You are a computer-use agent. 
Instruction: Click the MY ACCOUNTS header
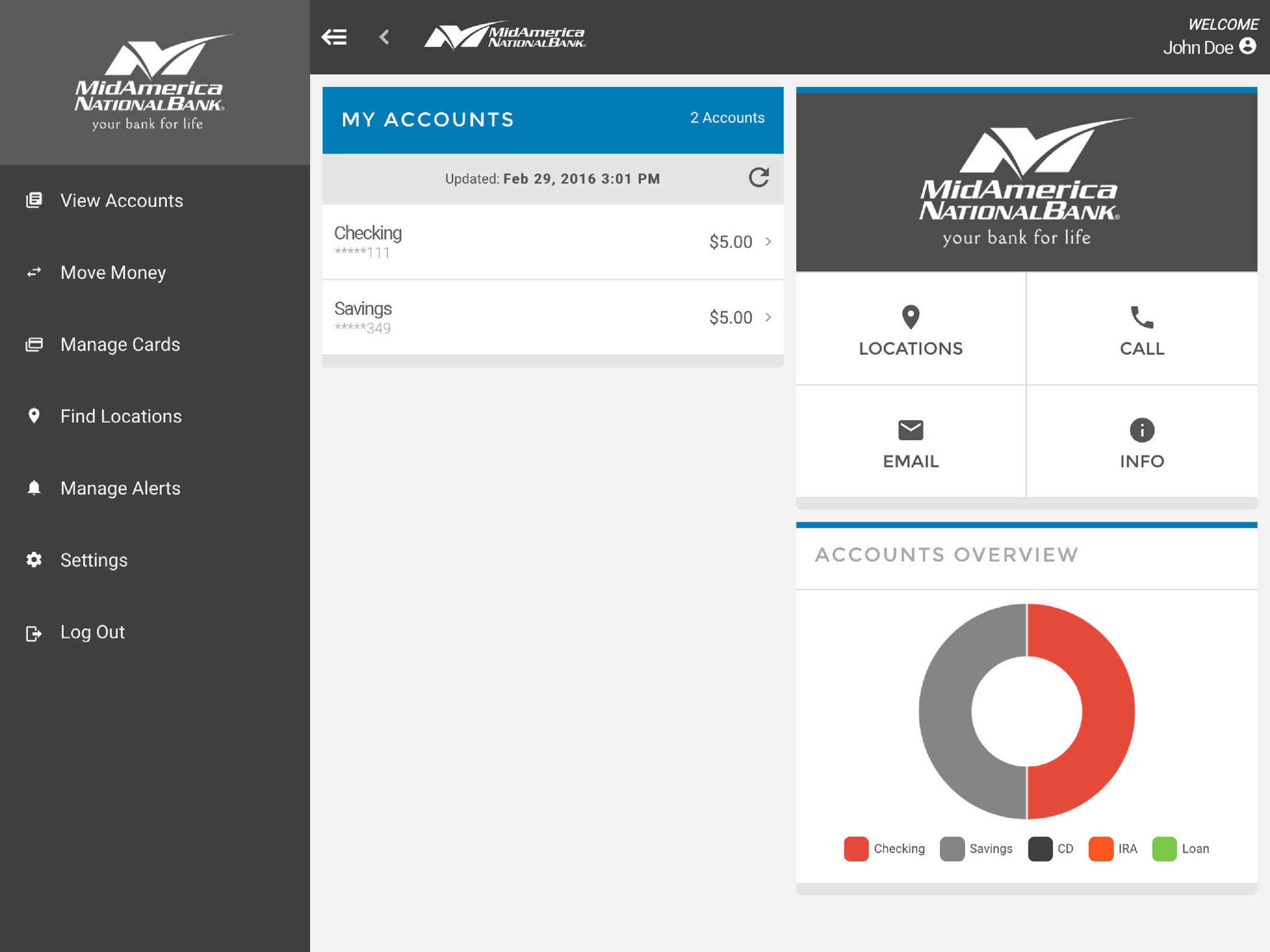tap(428, 119)
